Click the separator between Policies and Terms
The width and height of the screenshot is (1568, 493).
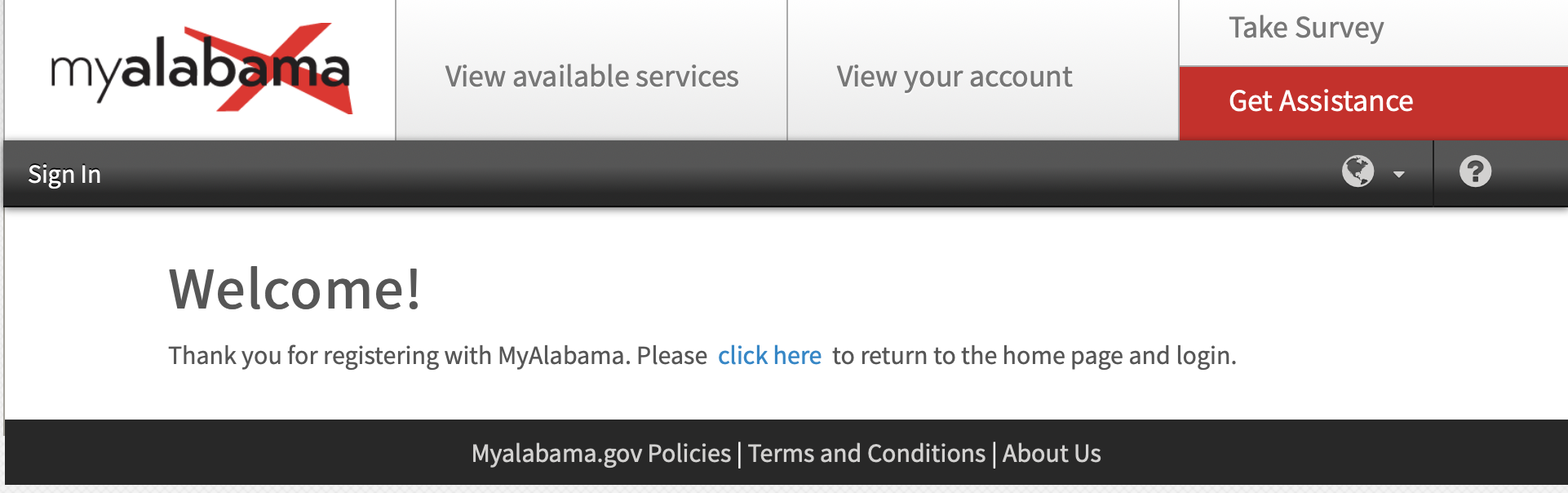(739, 454)
